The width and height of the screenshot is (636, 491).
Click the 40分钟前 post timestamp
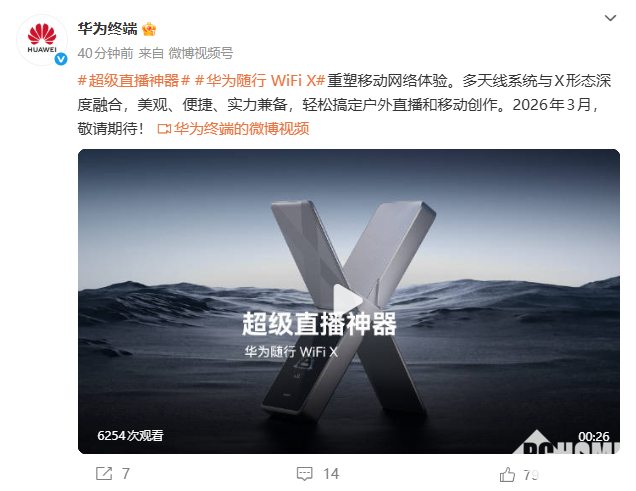click(105, 53)
